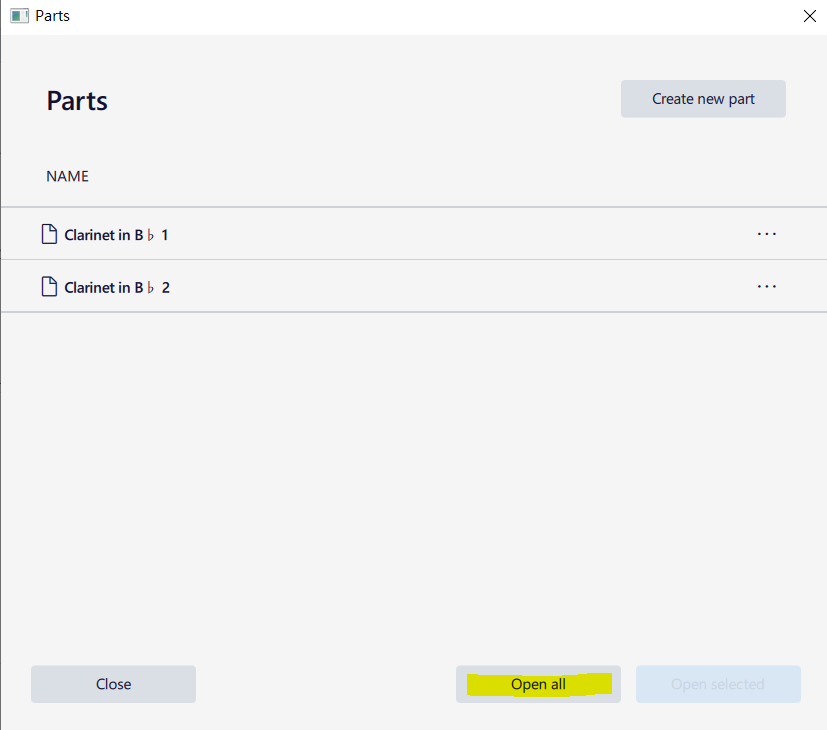
Task: Click empty space in Clarinet in B♭ 1 row
Action: tap(450, 234)
